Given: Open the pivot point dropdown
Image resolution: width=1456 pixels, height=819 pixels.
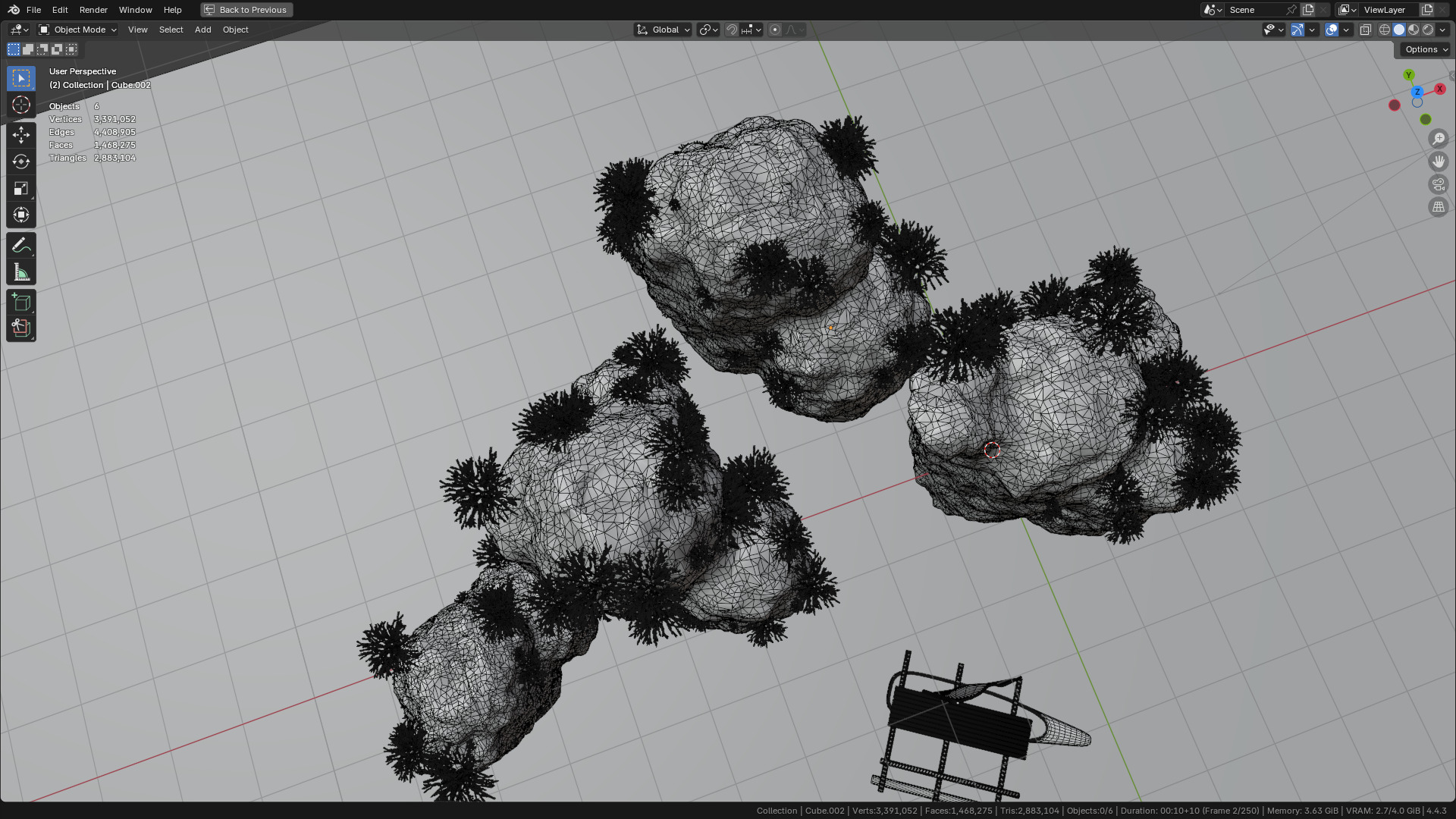Looking at the screenshot, I should click(708, 30).
